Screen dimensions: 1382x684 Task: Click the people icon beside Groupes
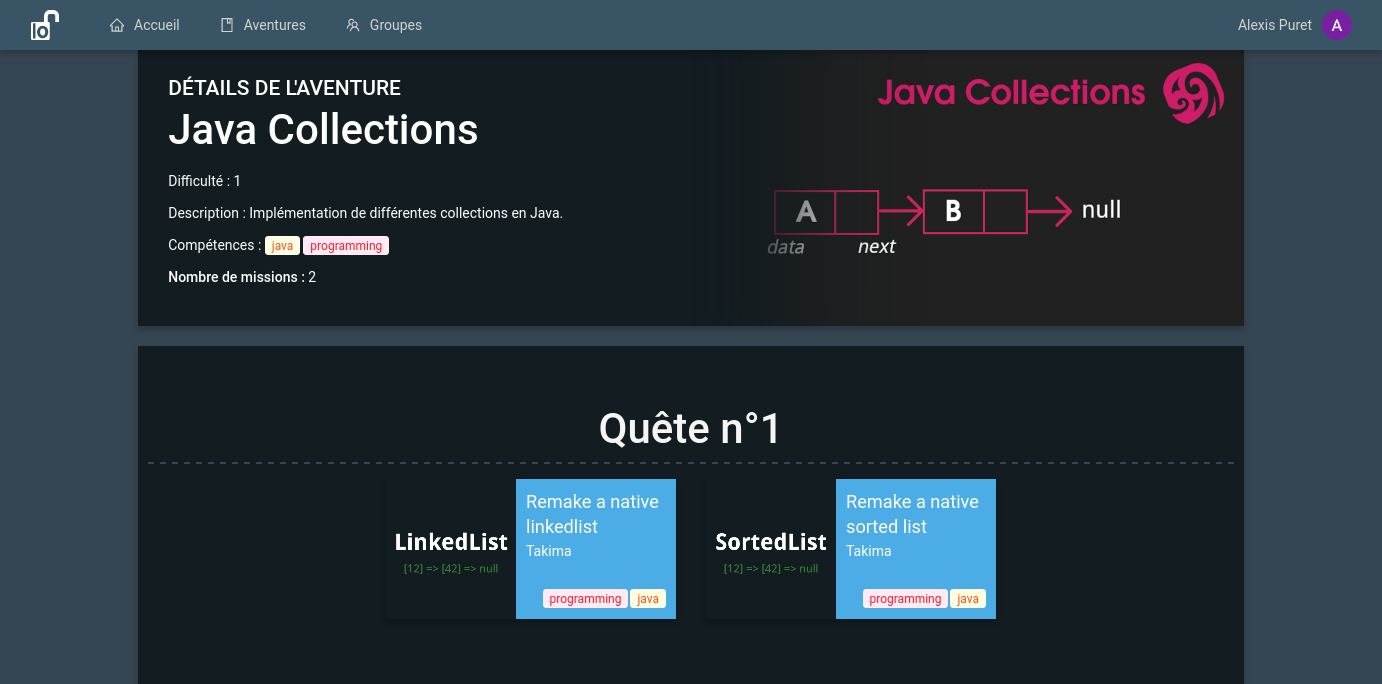352,25
